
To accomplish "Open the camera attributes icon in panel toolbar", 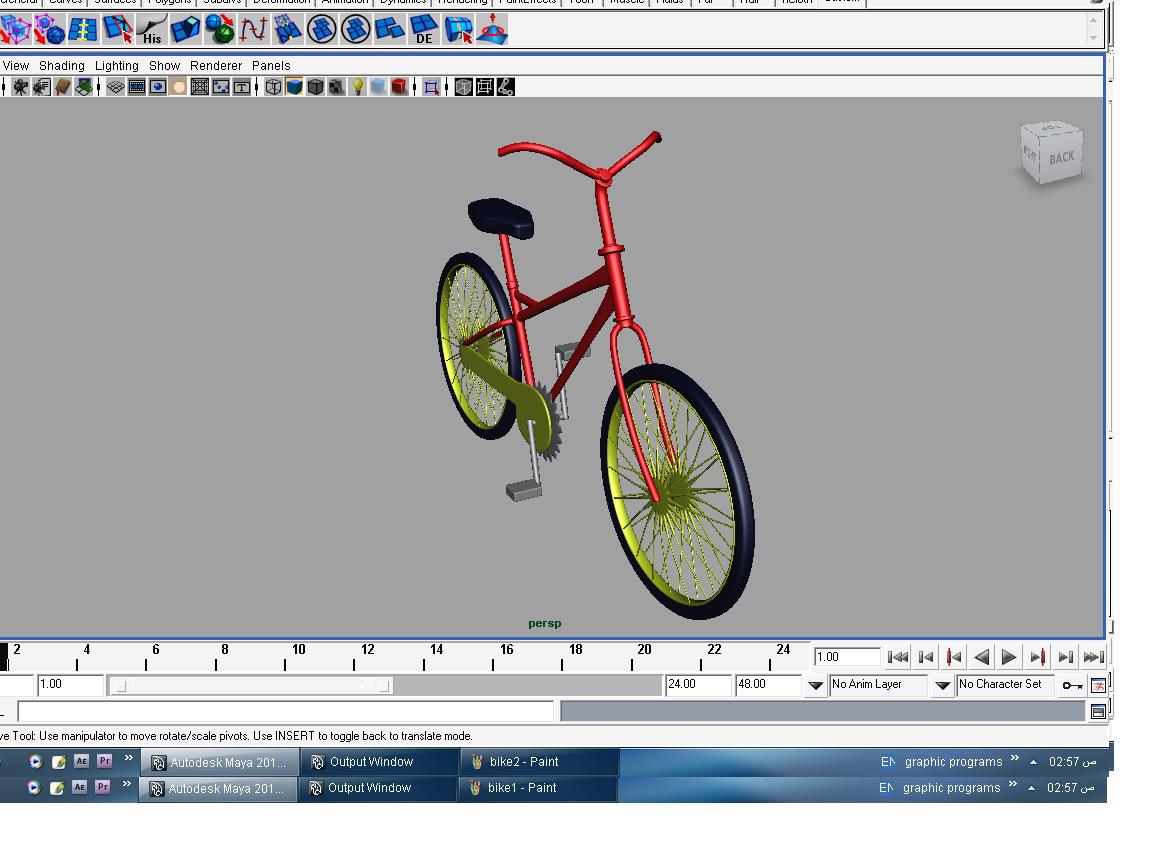I will (41, 87).
